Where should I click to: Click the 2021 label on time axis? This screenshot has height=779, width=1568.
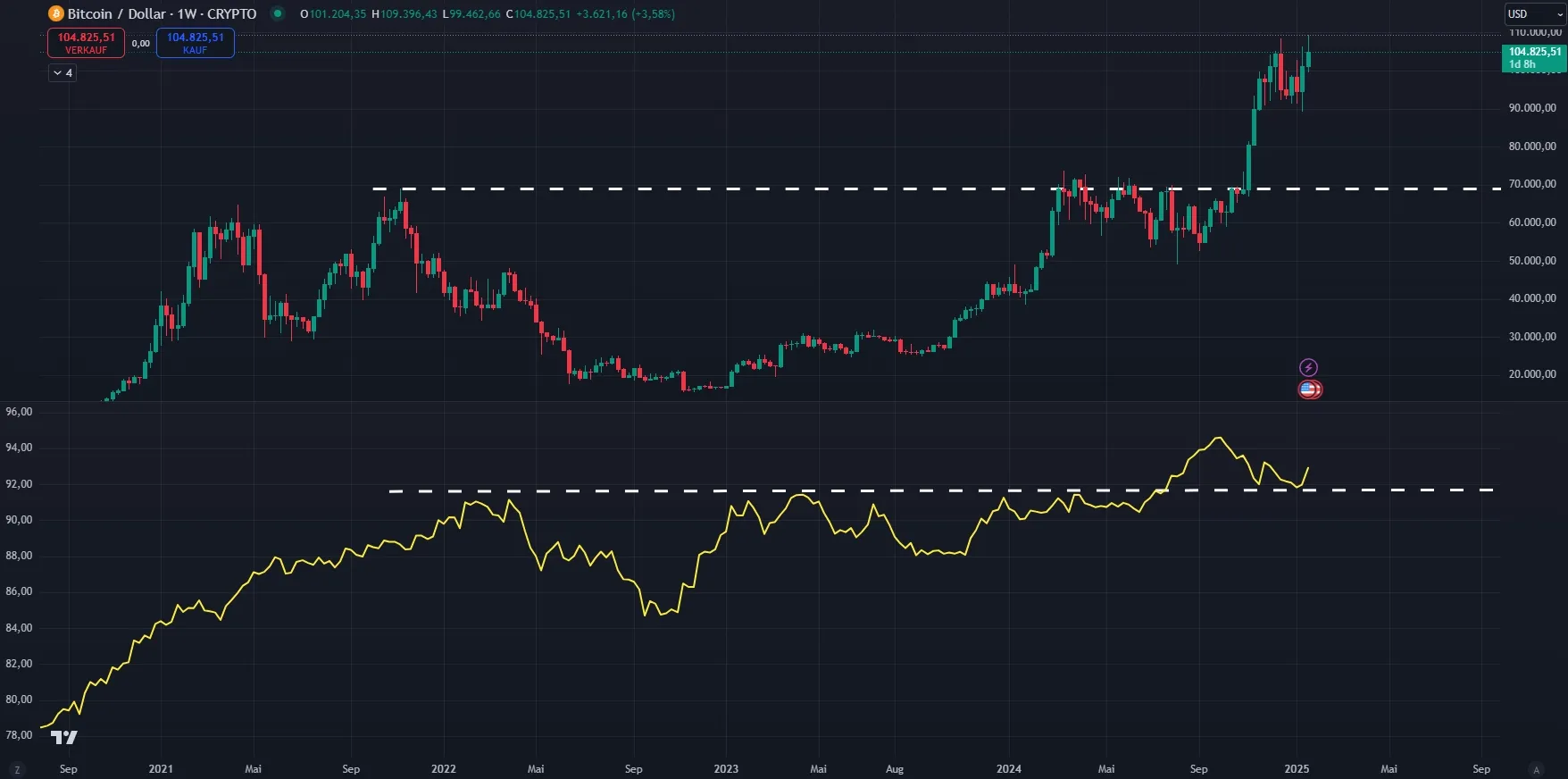pyautogui.click(x=161, y=769)
